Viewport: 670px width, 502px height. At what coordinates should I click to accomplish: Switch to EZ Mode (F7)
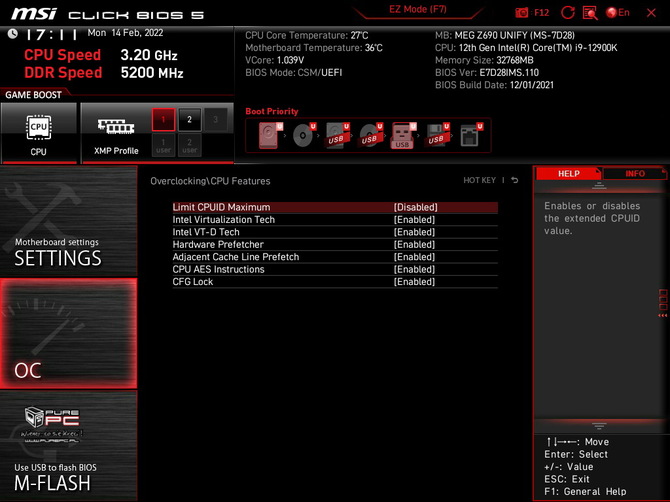(417, 9)
